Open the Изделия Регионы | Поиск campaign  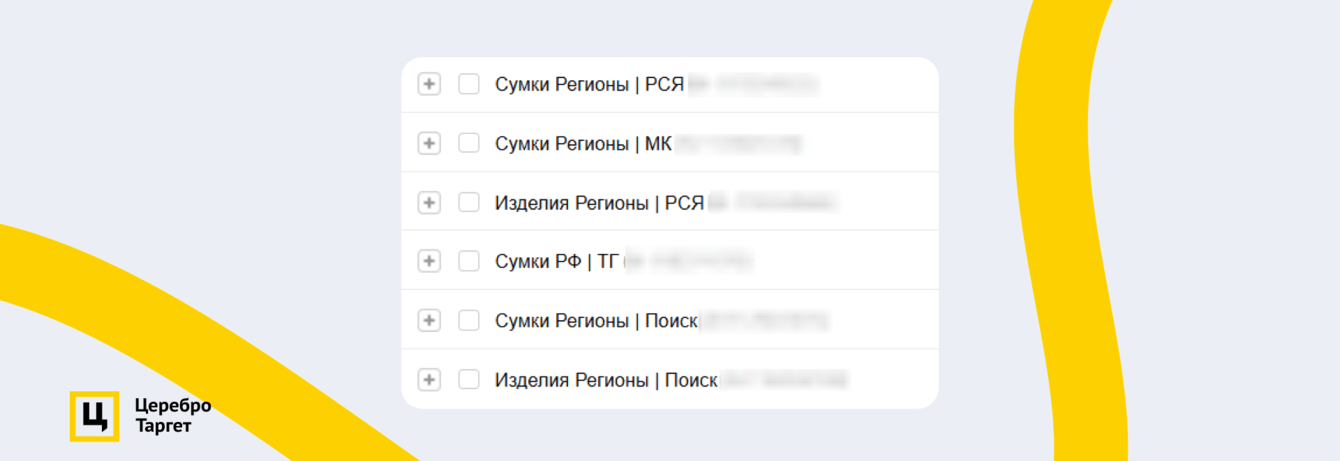click(x=606, y=381)
